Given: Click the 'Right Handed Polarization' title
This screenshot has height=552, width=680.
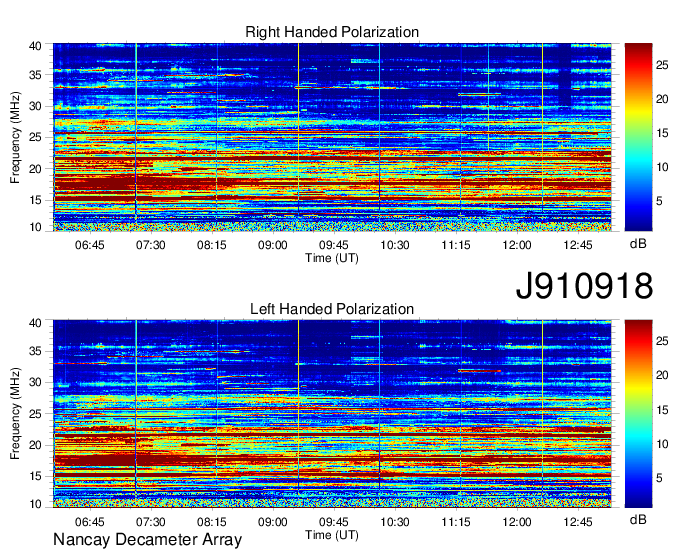Looking at the screenshot, I should pos(332,32).
